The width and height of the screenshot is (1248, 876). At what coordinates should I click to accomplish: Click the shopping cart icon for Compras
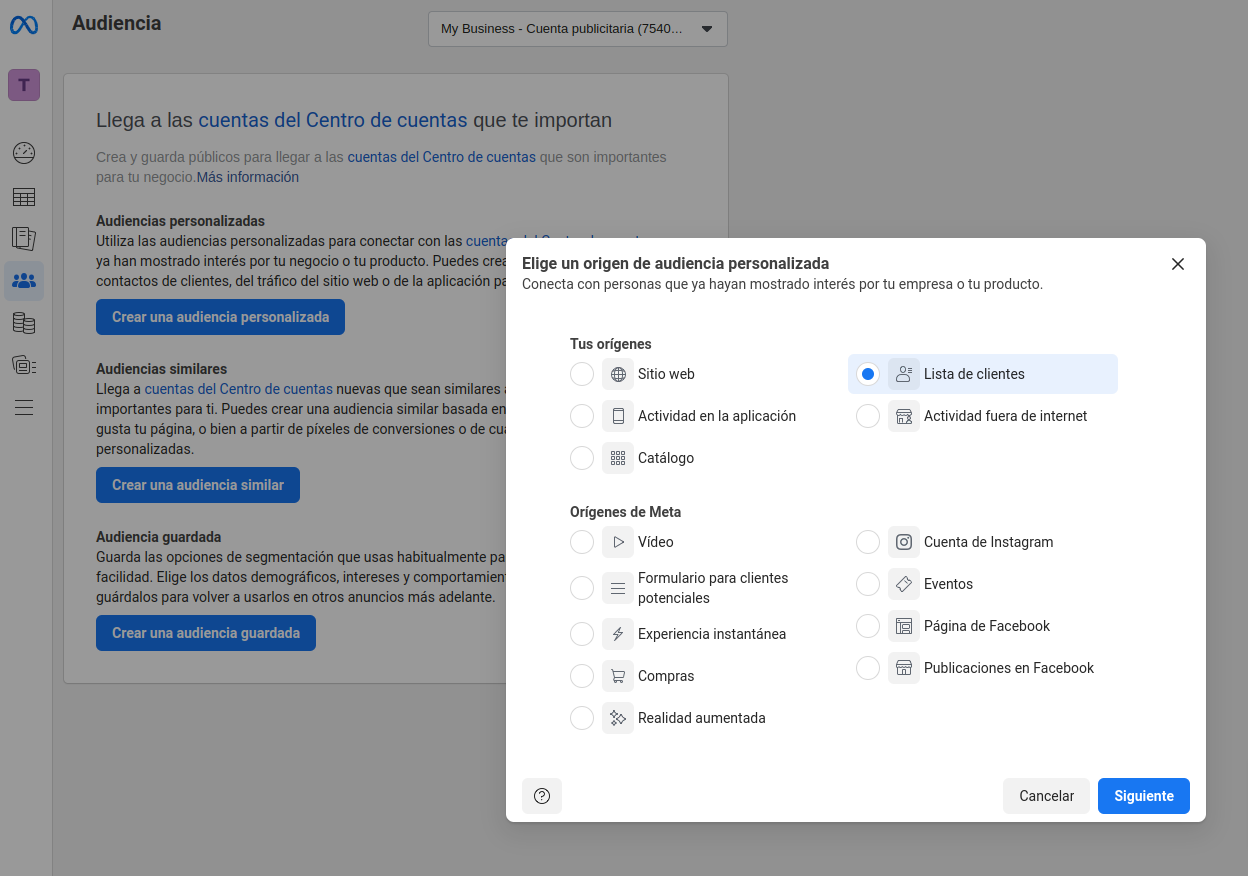coord(618,676)
